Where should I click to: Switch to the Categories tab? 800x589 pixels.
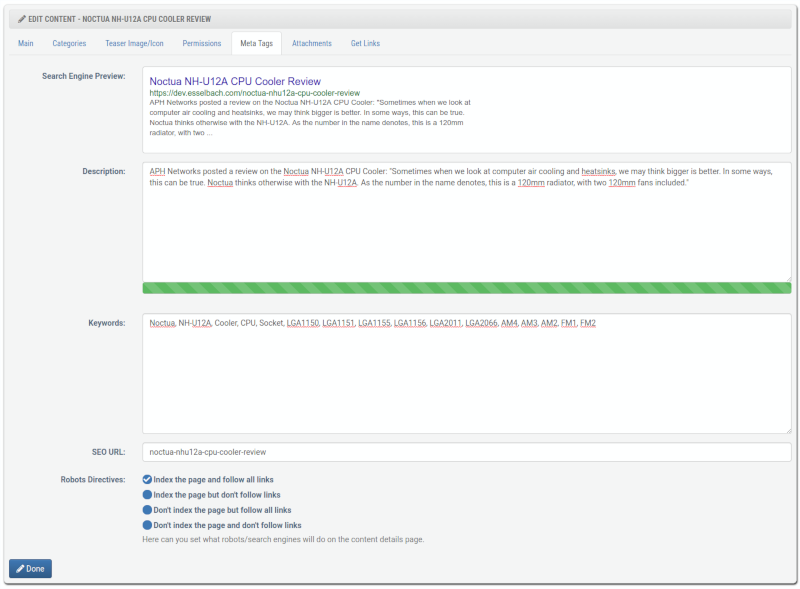(x=69, y=43)
